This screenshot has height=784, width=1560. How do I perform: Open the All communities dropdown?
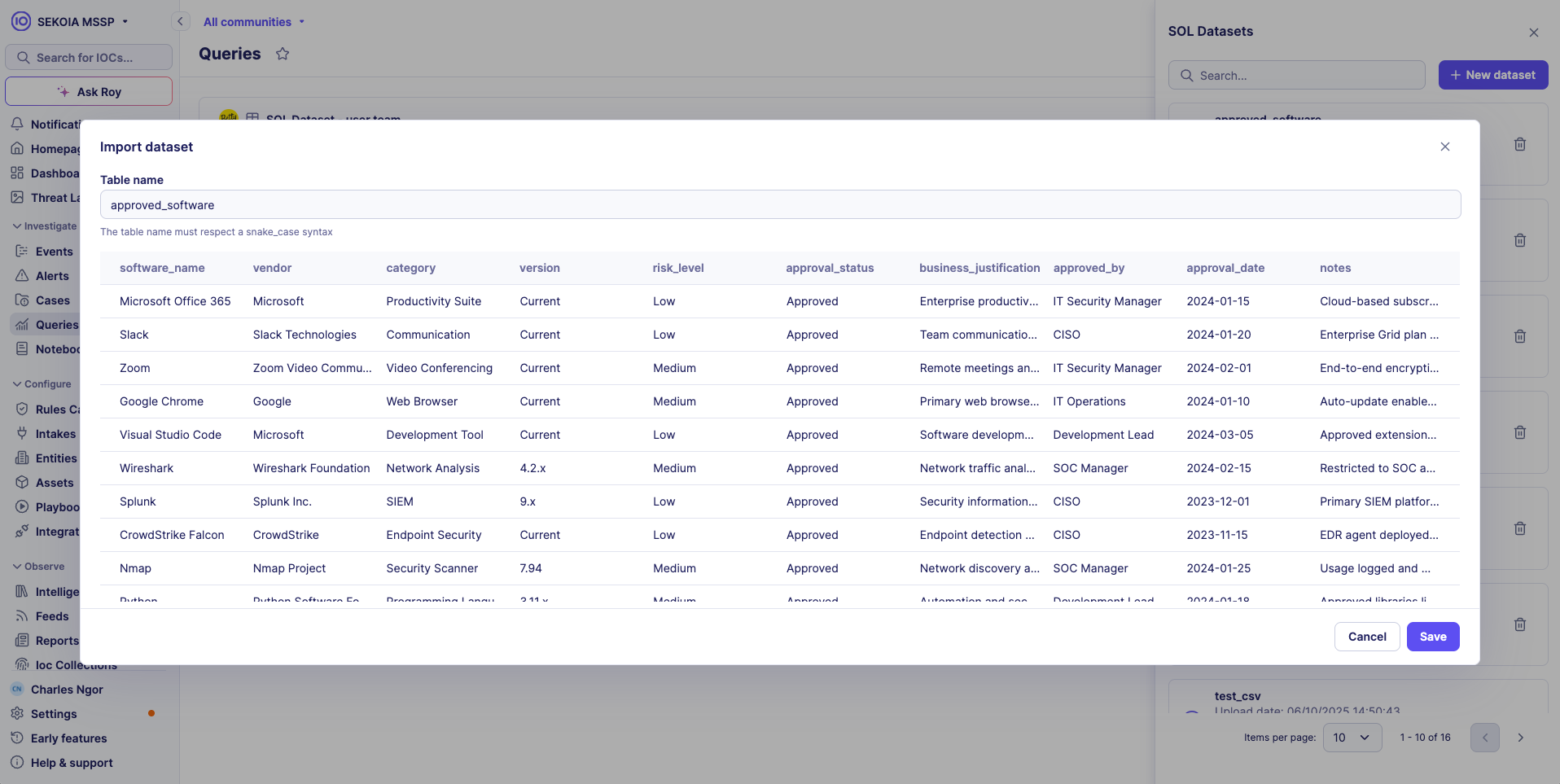[253, 22]
